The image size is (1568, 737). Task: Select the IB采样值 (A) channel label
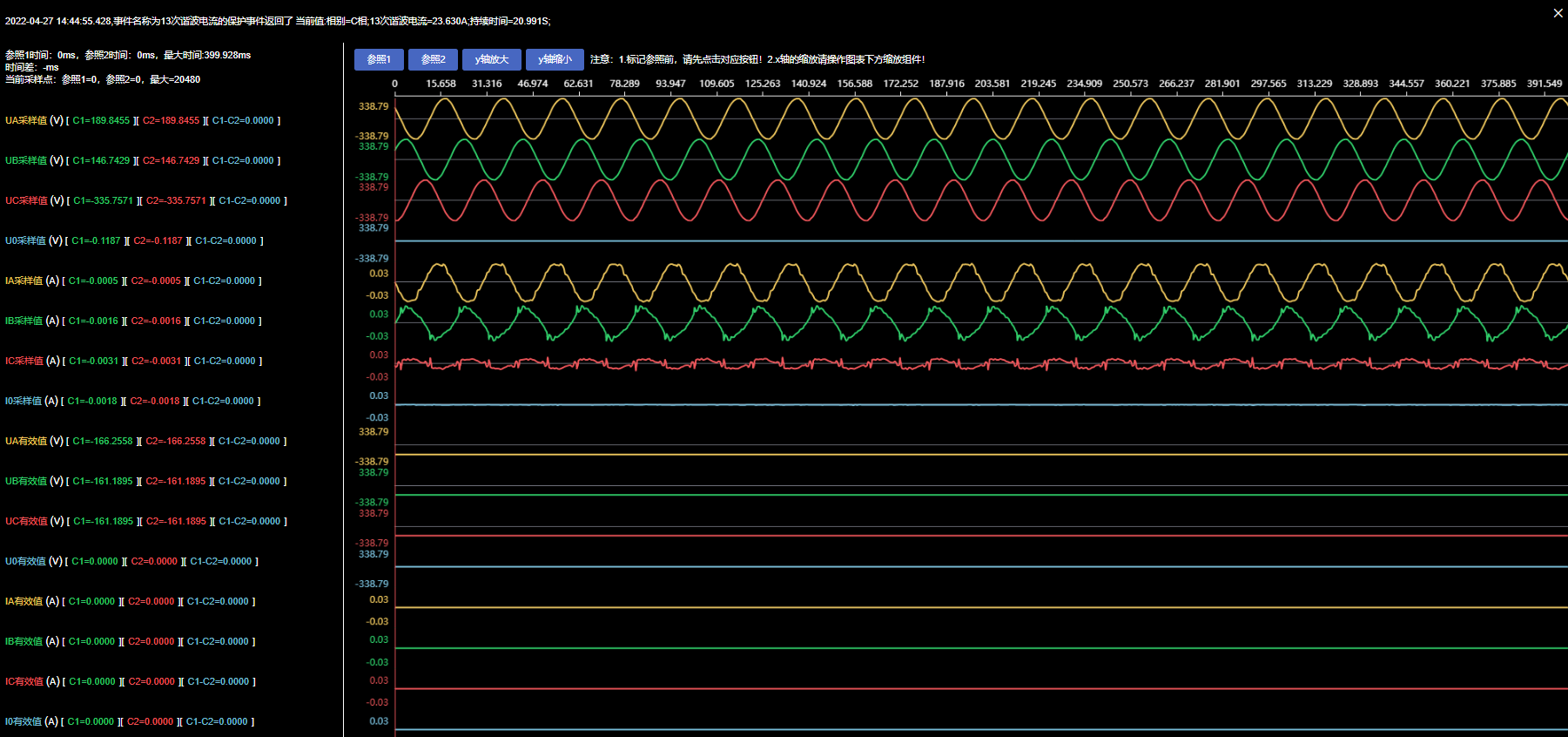pos(32,321)
